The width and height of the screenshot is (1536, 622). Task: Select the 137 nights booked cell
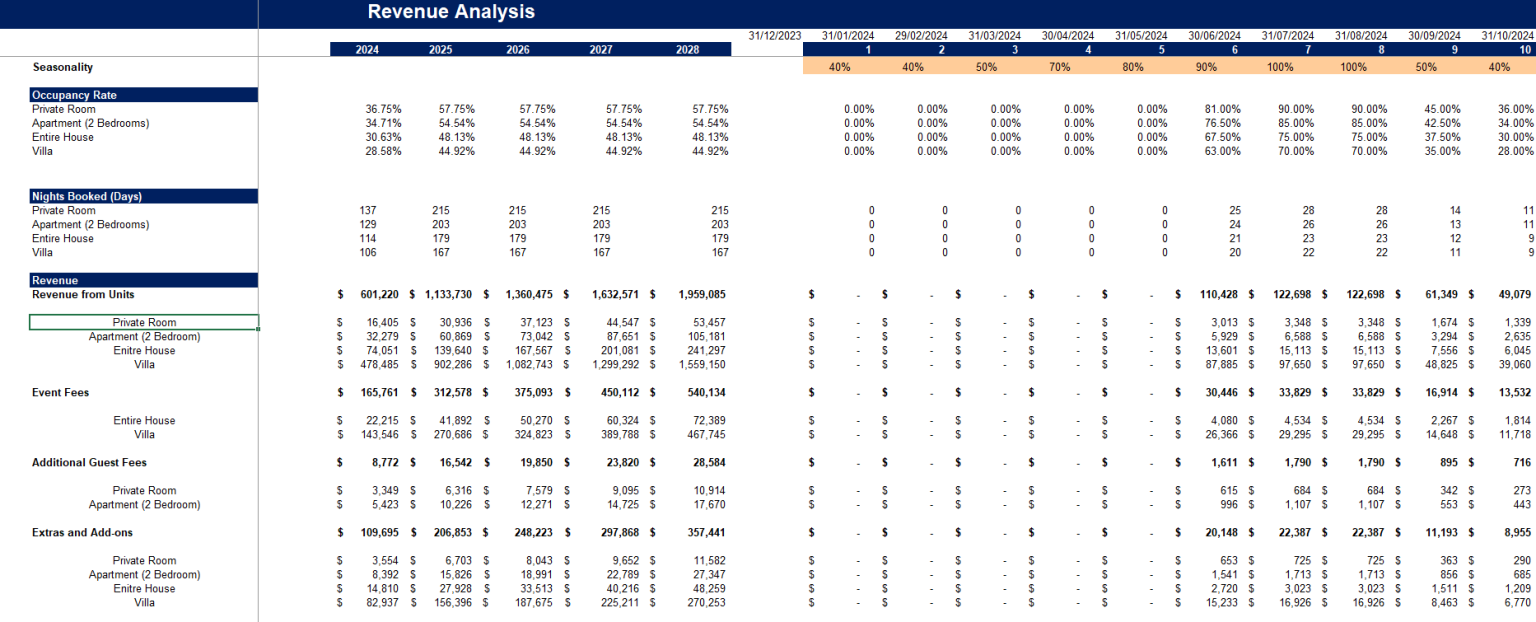pyautogui.click(x=368, y=211)
